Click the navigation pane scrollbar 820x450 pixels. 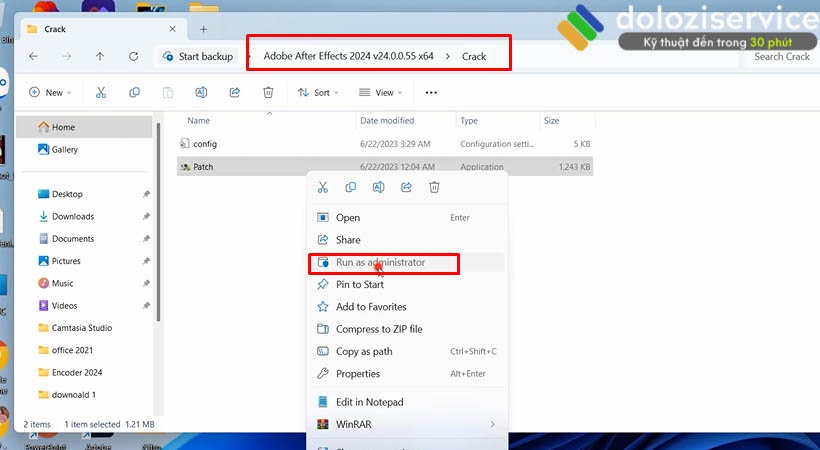point(157,222)
